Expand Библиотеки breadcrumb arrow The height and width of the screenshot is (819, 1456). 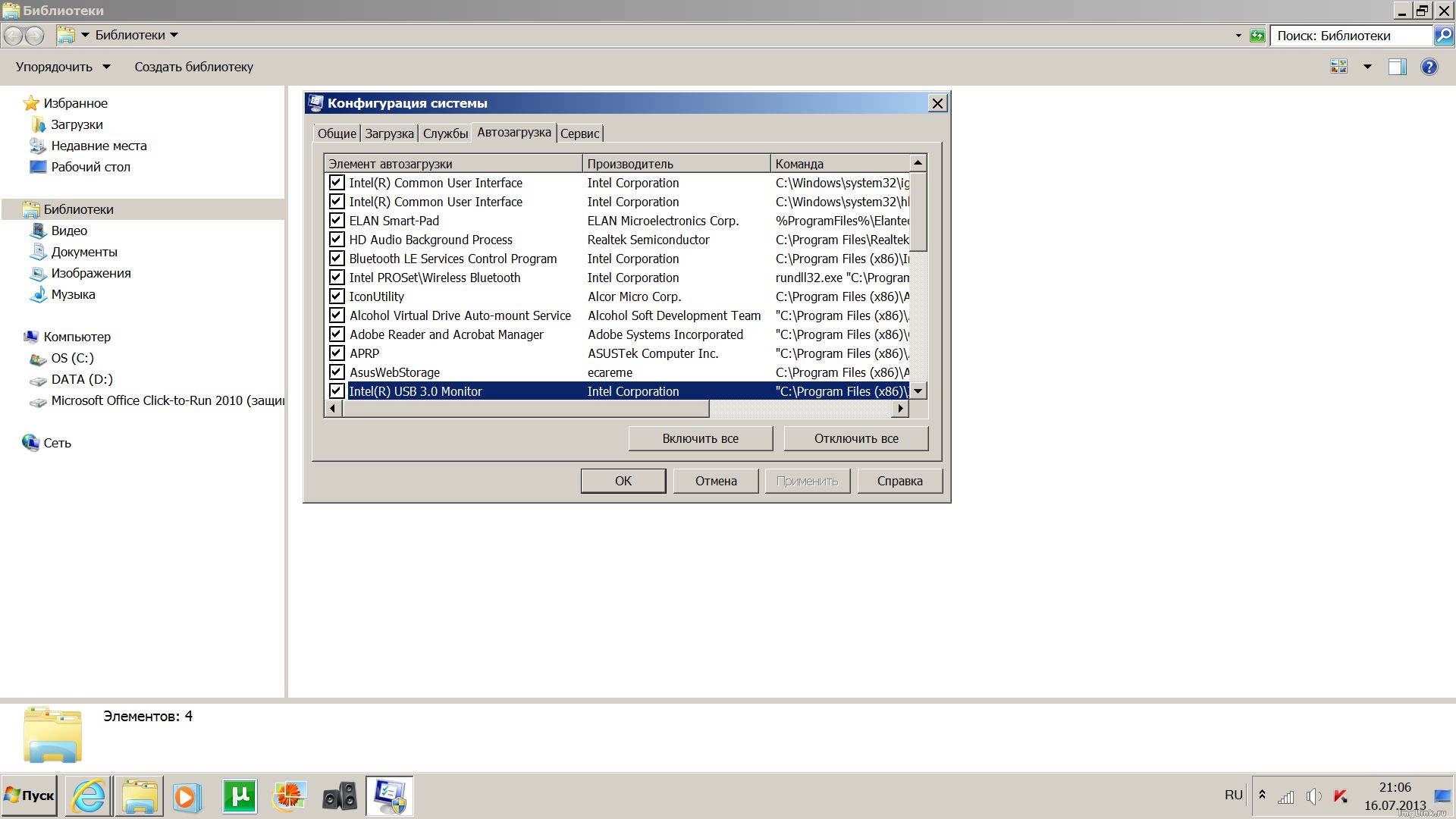point(174,35)
